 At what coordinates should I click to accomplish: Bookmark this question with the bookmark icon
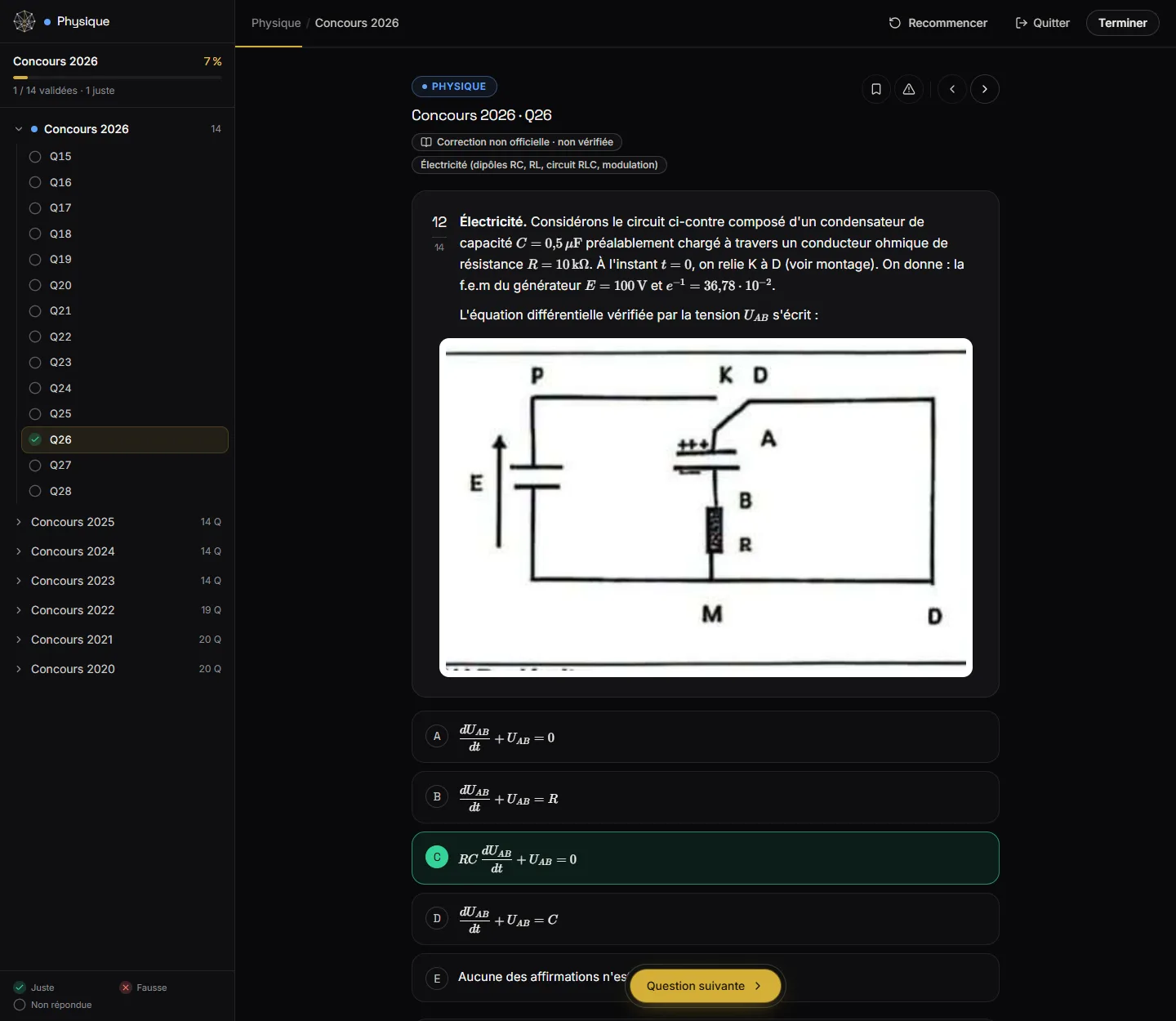click(876, 89)
